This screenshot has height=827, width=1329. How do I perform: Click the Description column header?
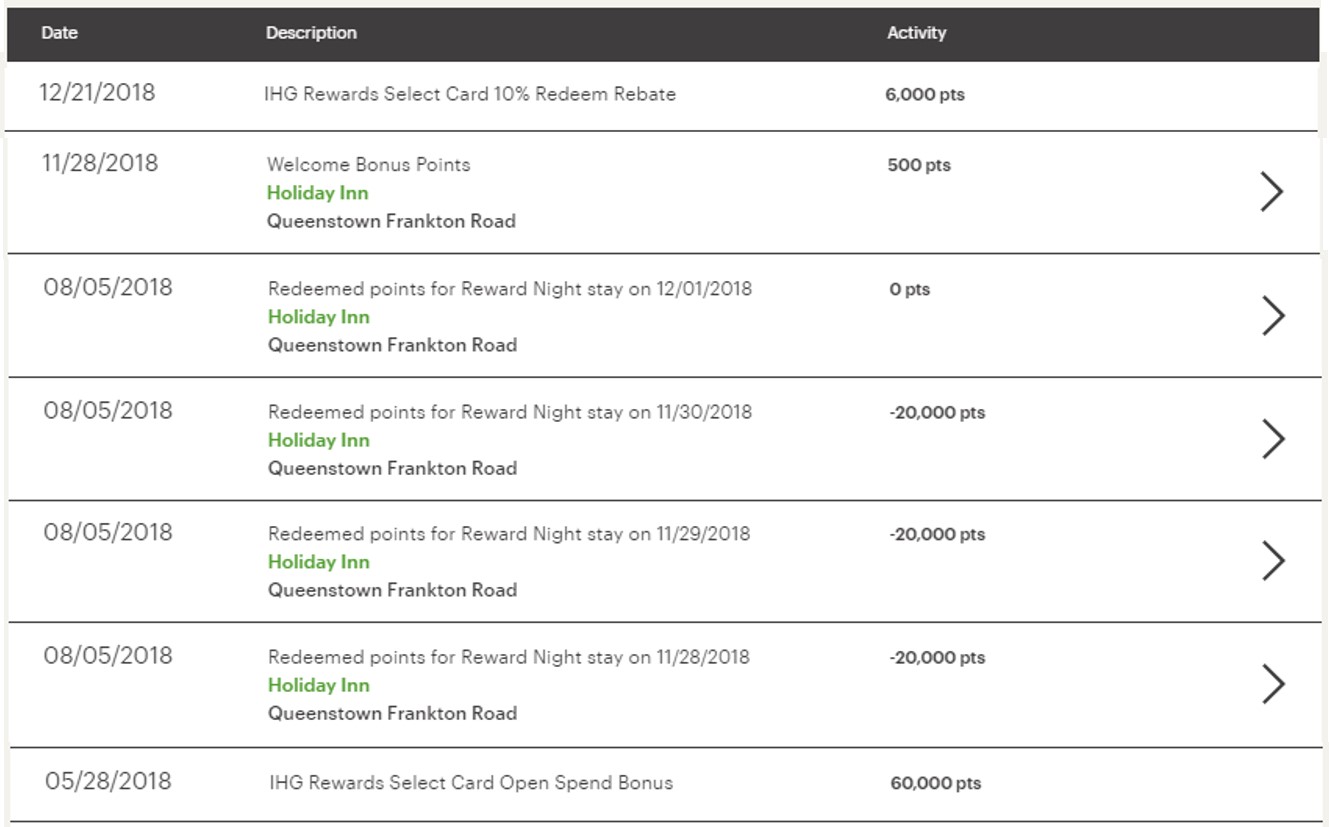pyautogui.click(x=311, y=33)
